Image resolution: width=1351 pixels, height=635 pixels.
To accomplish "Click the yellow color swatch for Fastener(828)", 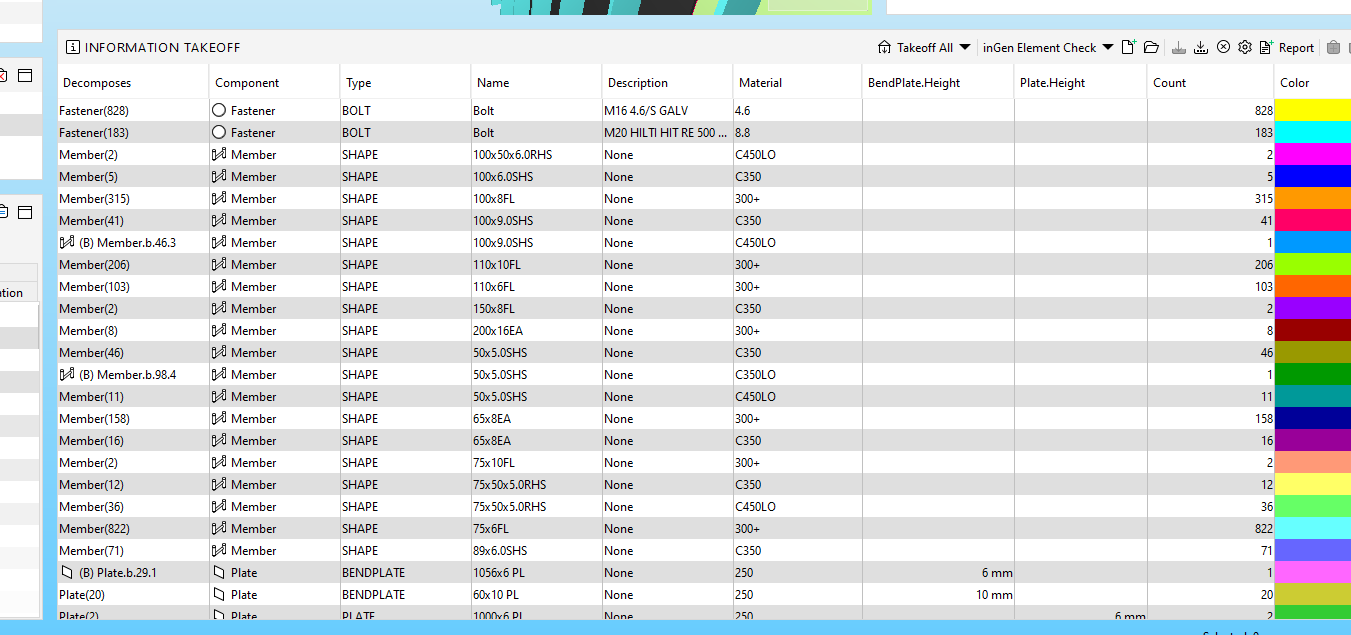I will pyautogui.click(x=1313, y=110).
